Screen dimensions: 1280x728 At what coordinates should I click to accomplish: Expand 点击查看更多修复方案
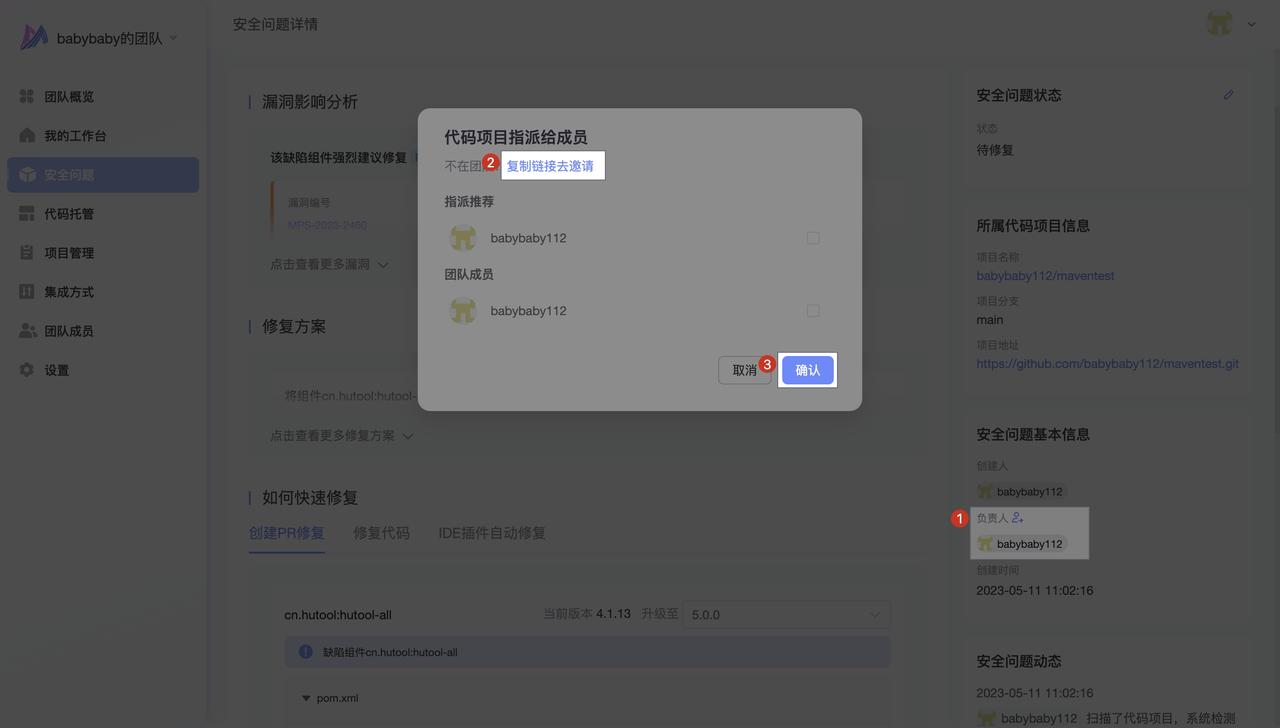(340, 436)
